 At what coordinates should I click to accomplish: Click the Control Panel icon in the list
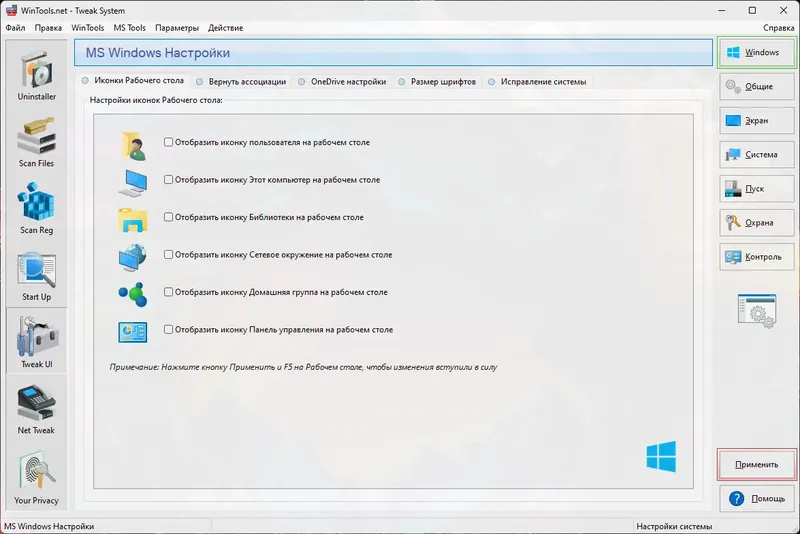pyautogui.click(x=133, y=332)
